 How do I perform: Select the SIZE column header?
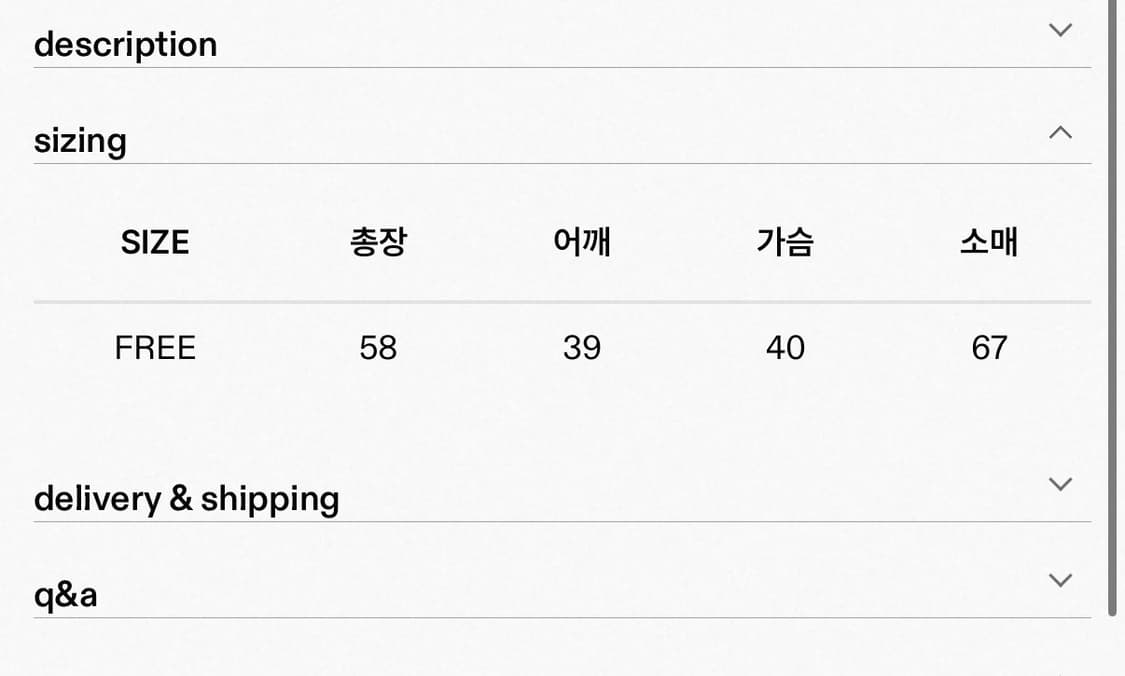pyautogui.click(x=155, y=241)
